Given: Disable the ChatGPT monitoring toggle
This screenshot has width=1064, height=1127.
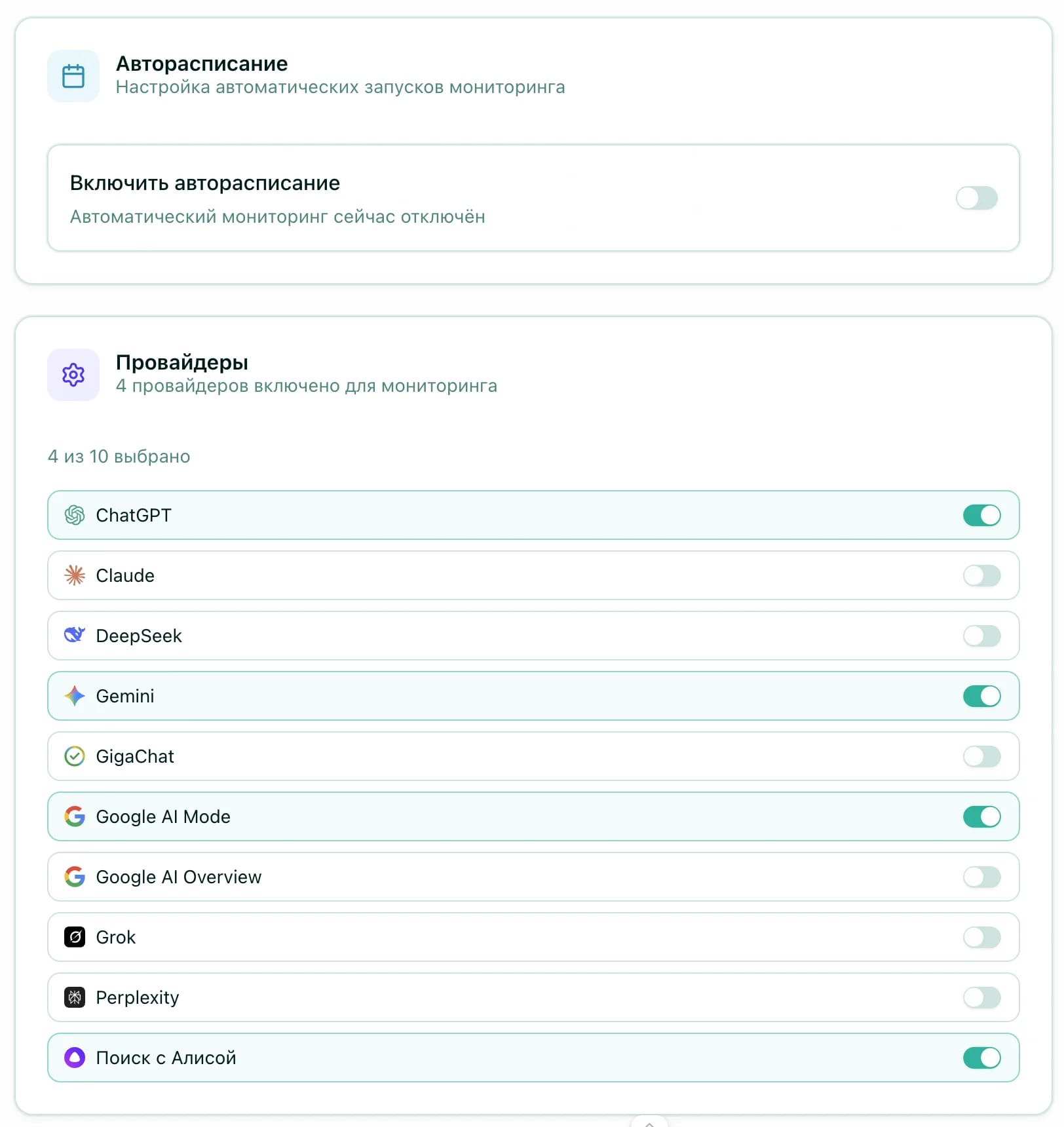Looking at the screenshot, I should click(981, 516).
